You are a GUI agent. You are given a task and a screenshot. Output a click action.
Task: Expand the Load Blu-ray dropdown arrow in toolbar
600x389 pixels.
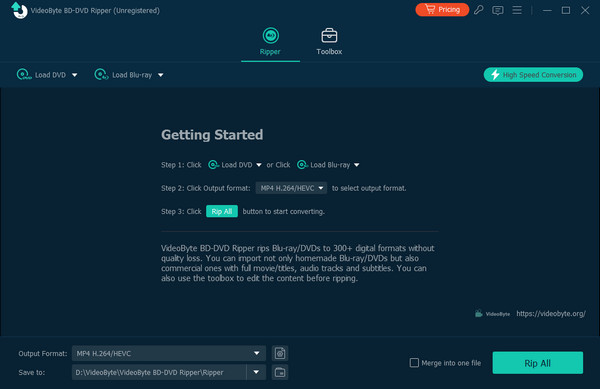161,75
